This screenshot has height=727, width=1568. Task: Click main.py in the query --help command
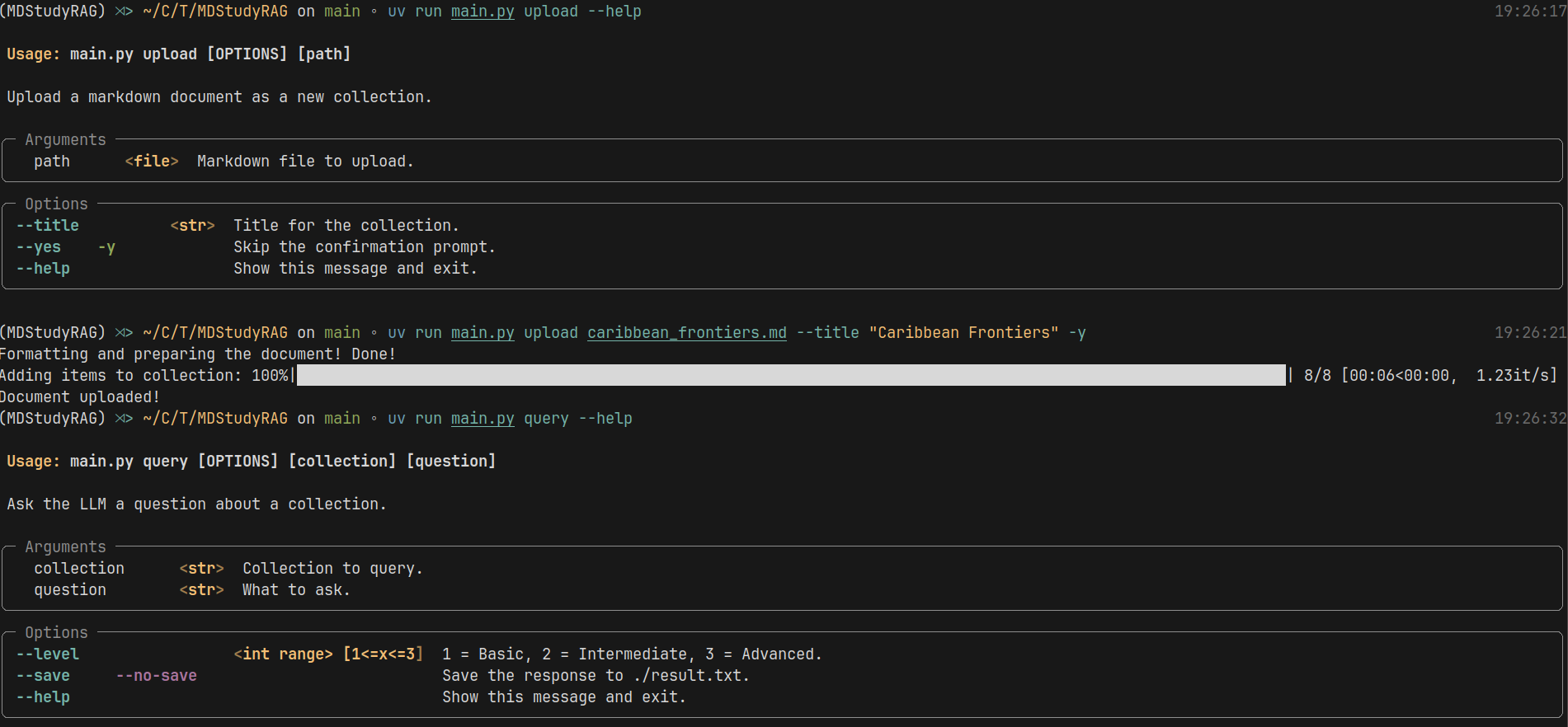pos(483,418)
